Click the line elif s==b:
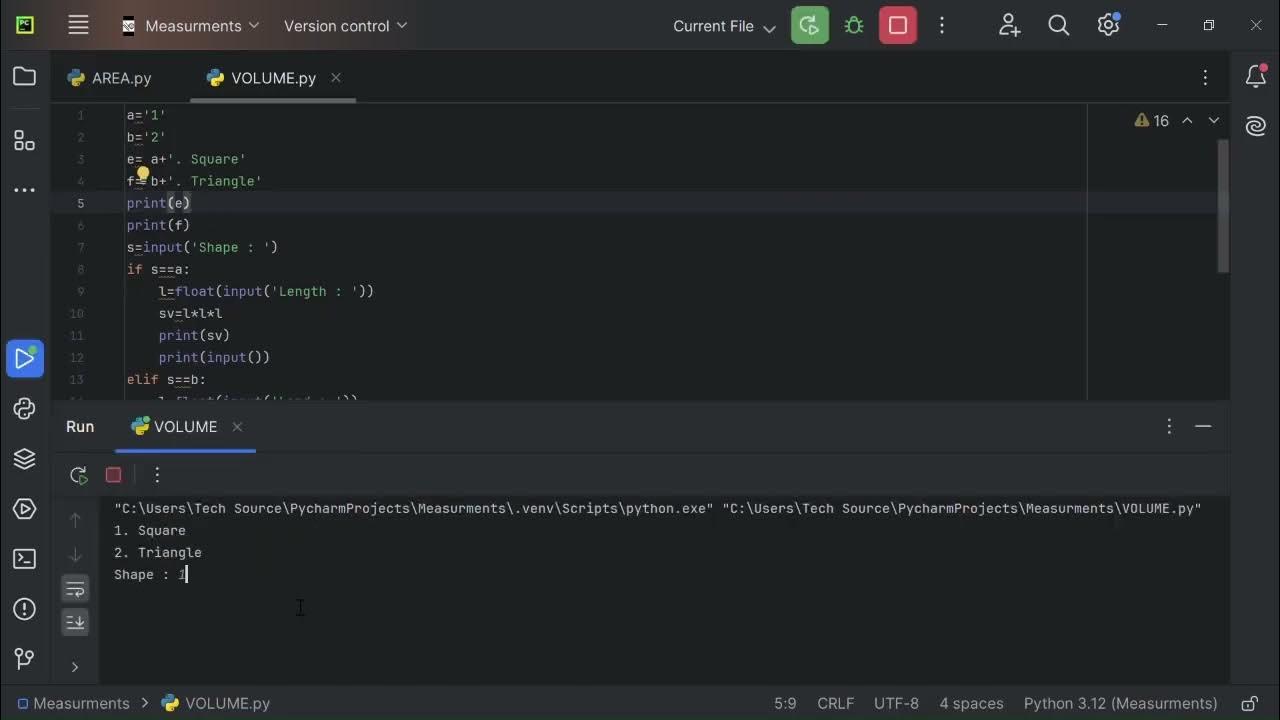 coord(166,380)
